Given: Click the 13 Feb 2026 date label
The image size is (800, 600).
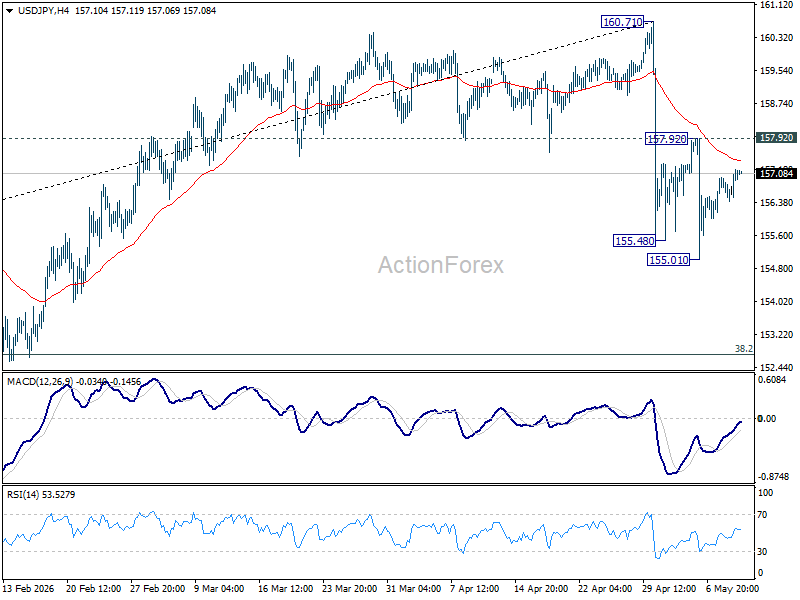Looking at the screenshot, I should point(29,589).
